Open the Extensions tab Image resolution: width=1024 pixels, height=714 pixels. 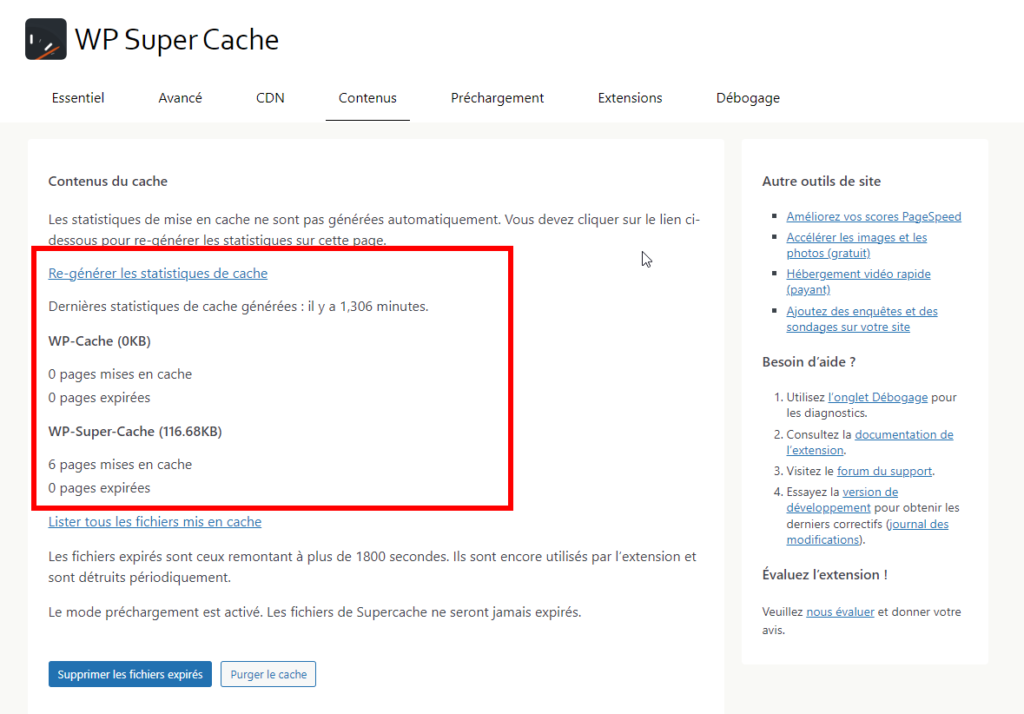tap(630, 98)
